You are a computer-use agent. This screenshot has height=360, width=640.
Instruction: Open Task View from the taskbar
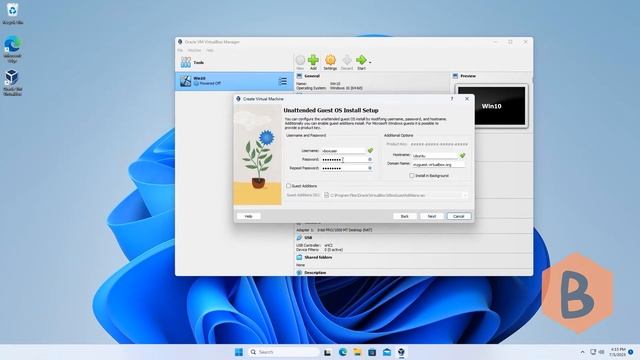327,352
